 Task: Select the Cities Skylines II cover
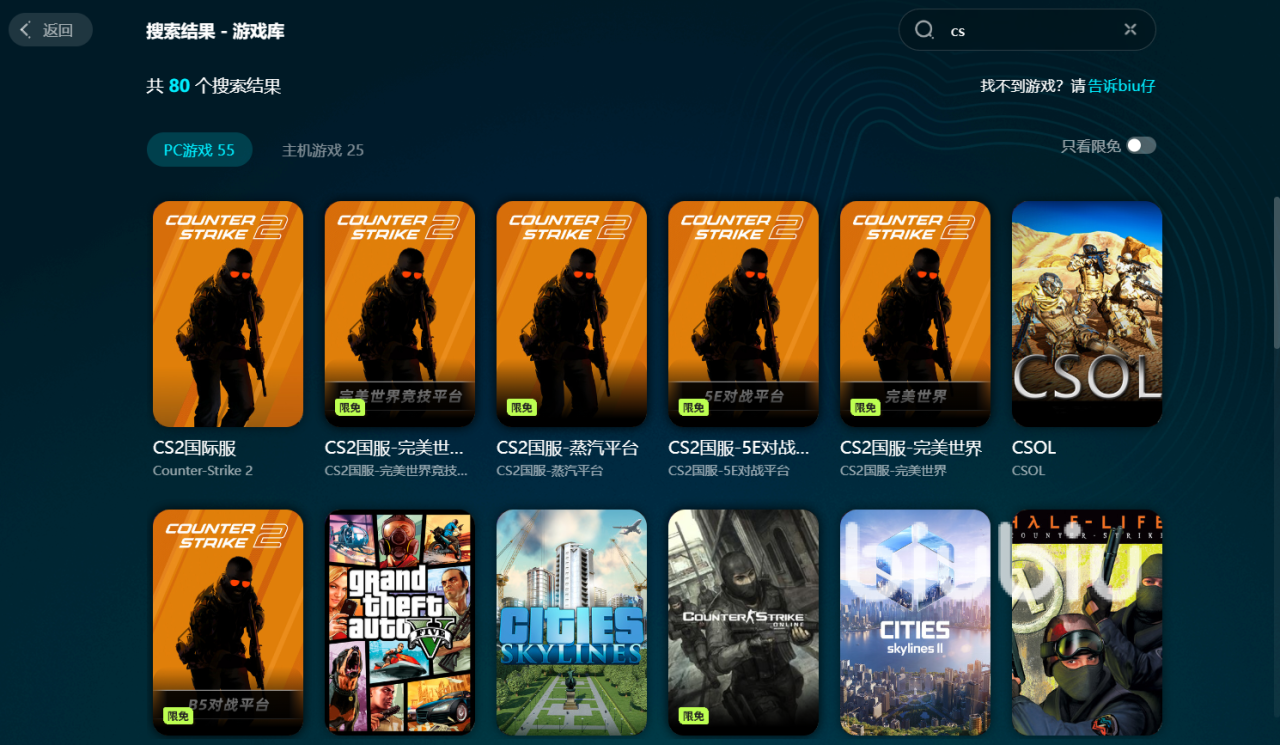[915, 622]
